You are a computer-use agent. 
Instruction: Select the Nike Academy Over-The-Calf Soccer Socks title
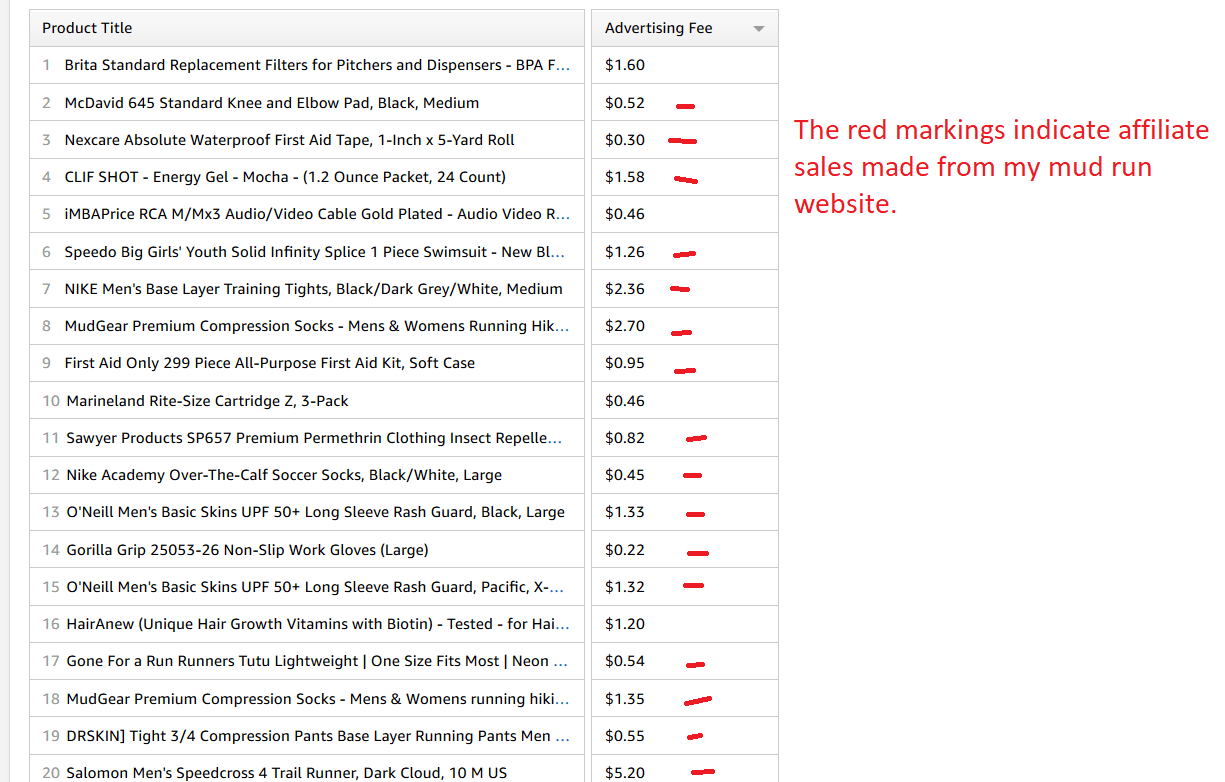click(x=284, y=475)
